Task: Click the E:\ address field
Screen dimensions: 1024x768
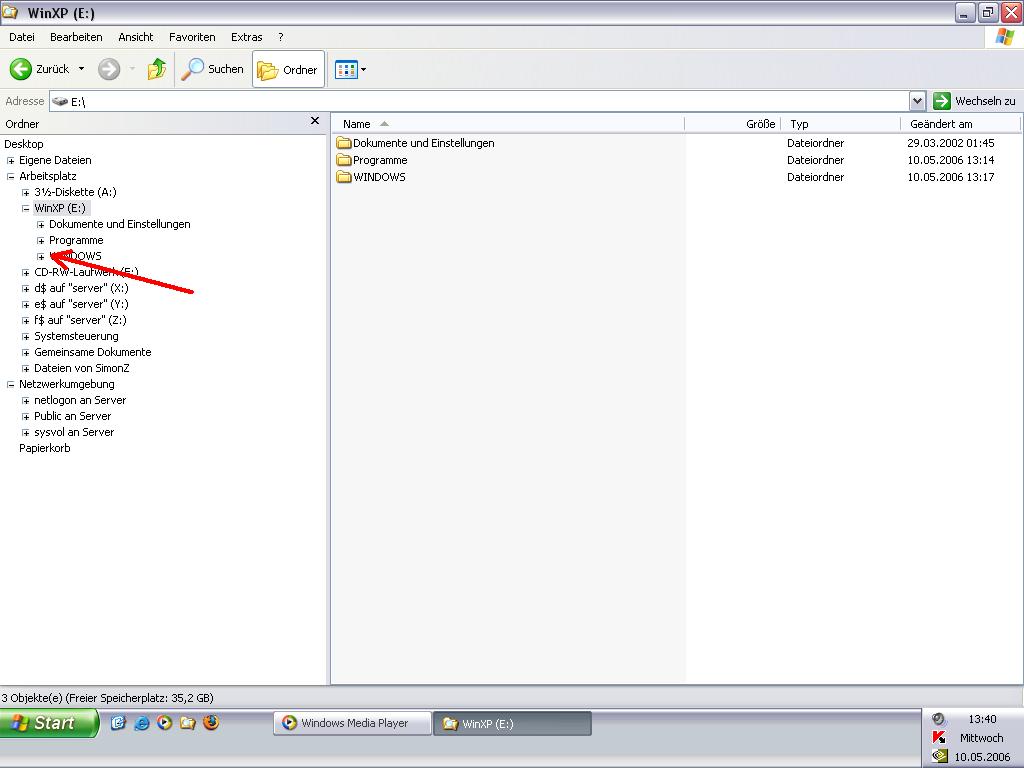Action: coord(480,101)
